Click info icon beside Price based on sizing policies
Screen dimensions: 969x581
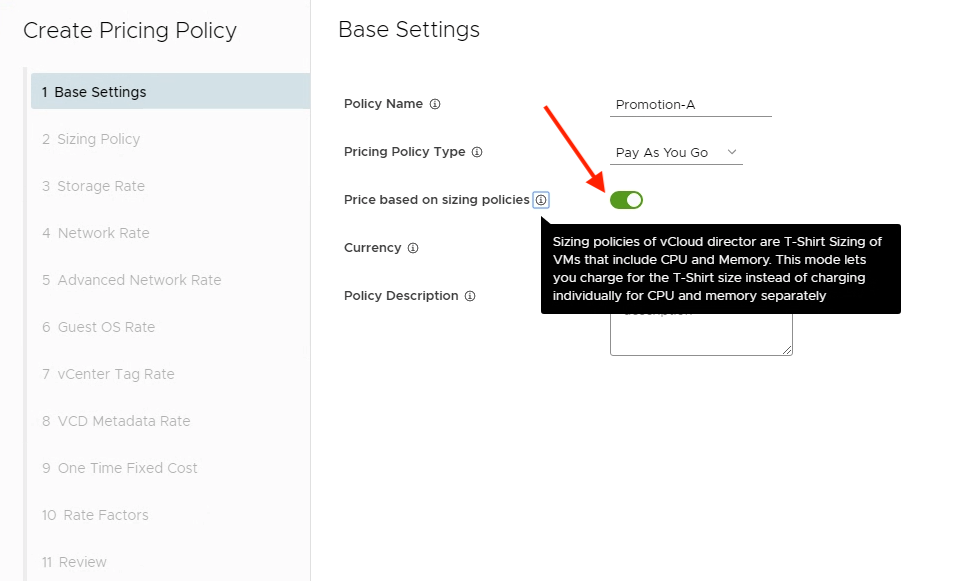[x=541, y=200]
